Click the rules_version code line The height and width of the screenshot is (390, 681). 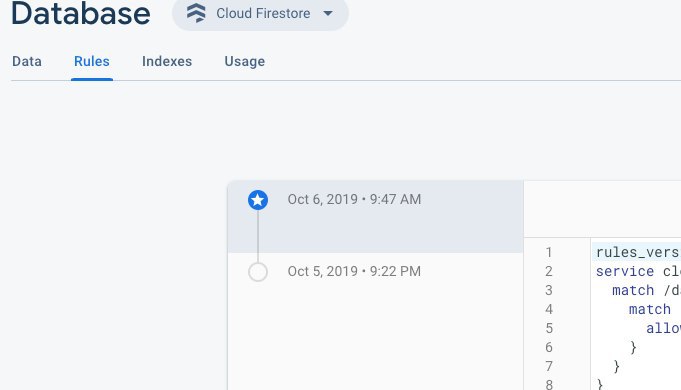coord(638,252)
